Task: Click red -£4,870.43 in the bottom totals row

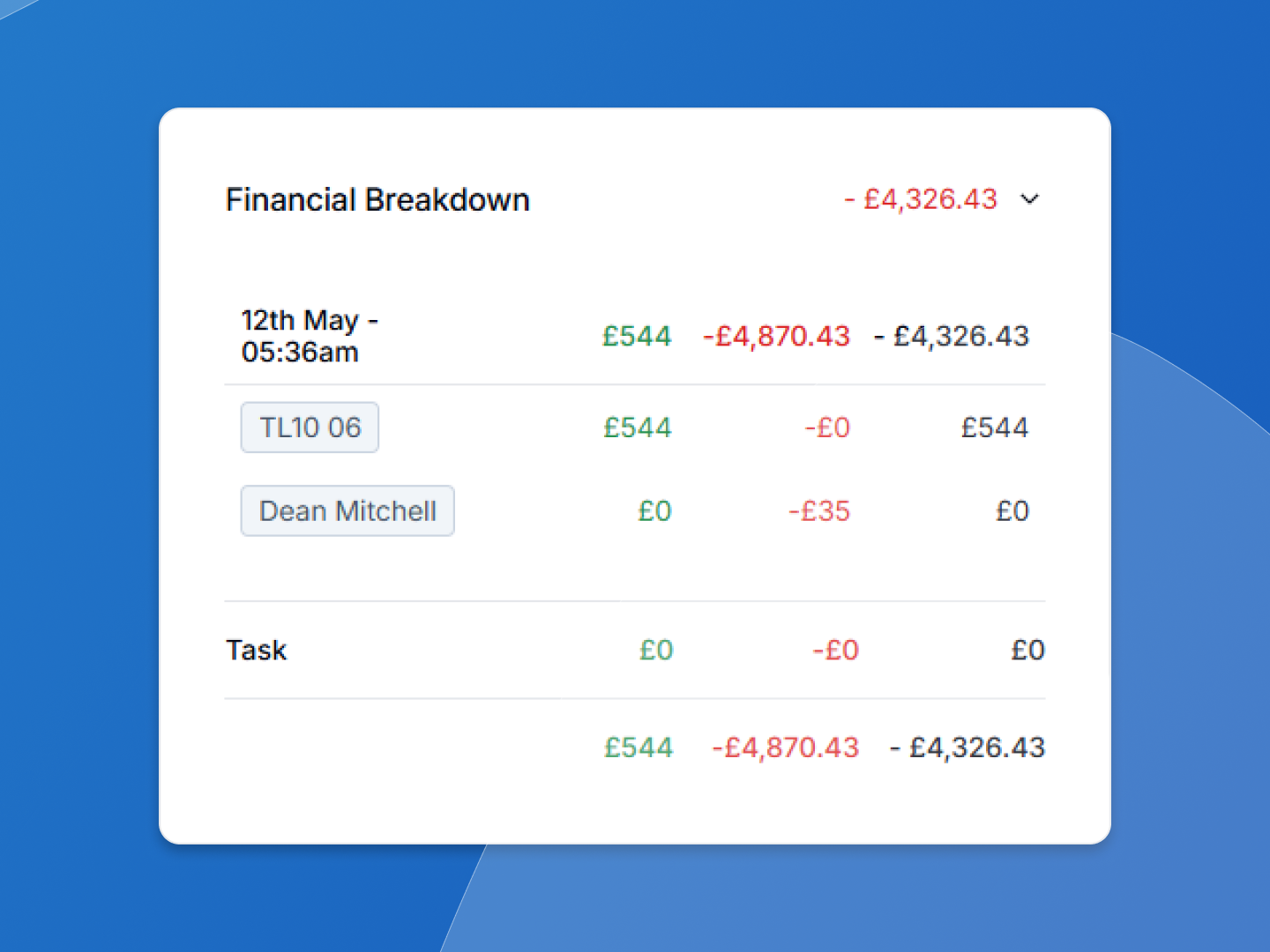Action: point(785,747)
